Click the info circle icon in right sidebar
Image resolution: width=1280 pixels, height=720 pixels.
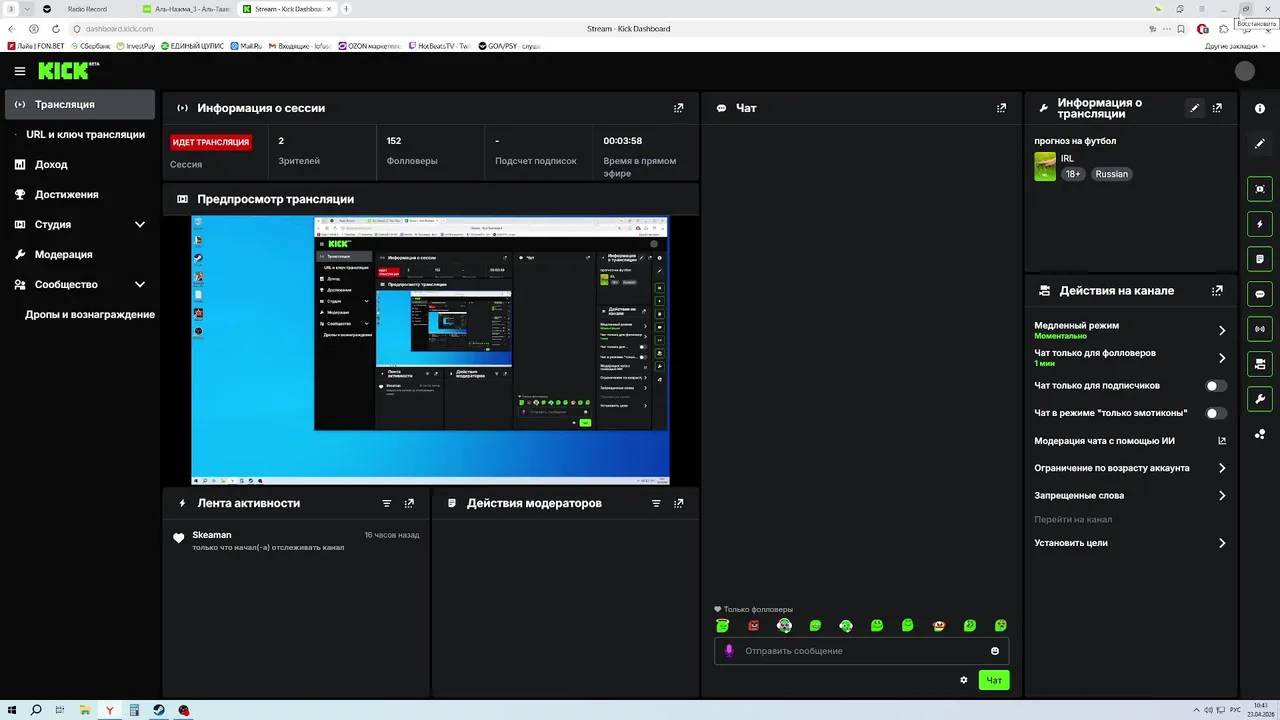pyautogui.click(x=1260, y=109)
